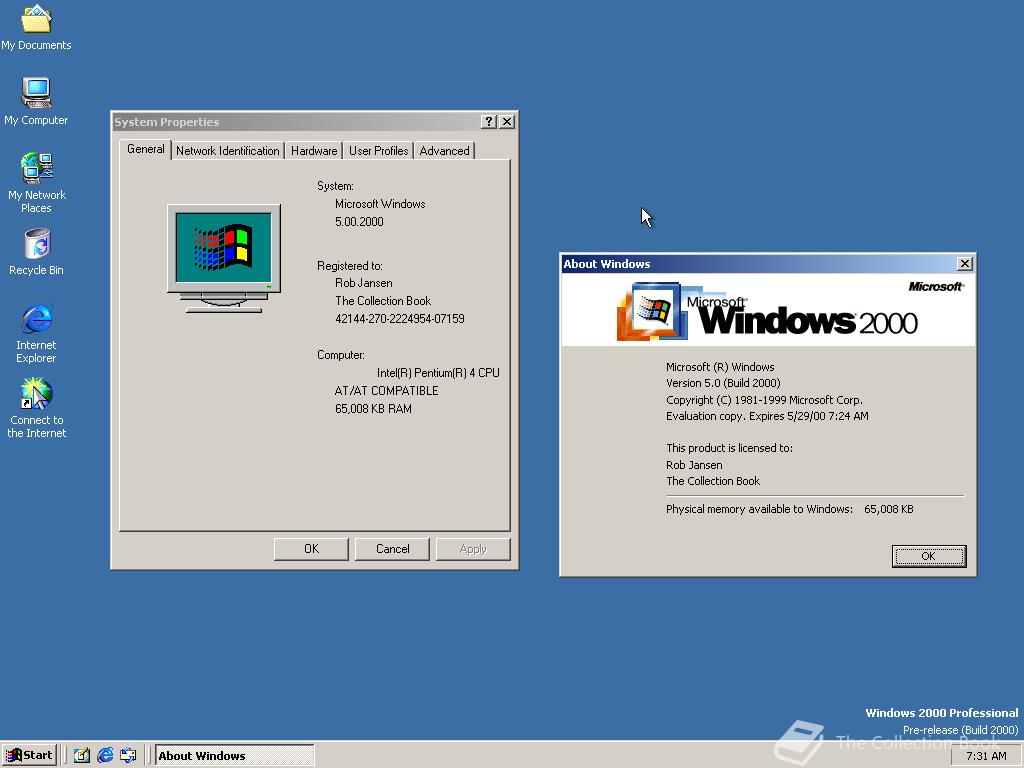Click "Windows 2000 Professional" desktop text

tap(942, 713)
